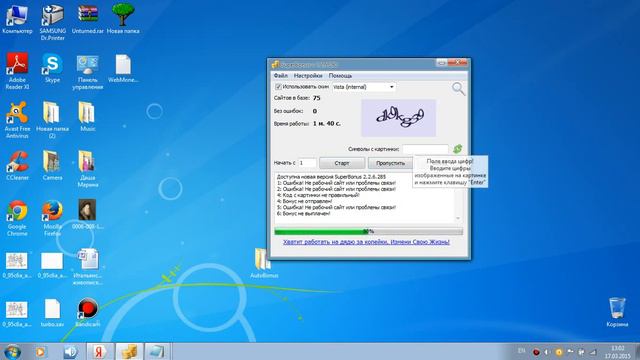Select the Итальянс... живопись document icon
Image resolution: width=640 pixels, height=360 pixels.
click(x=87, y=267)
